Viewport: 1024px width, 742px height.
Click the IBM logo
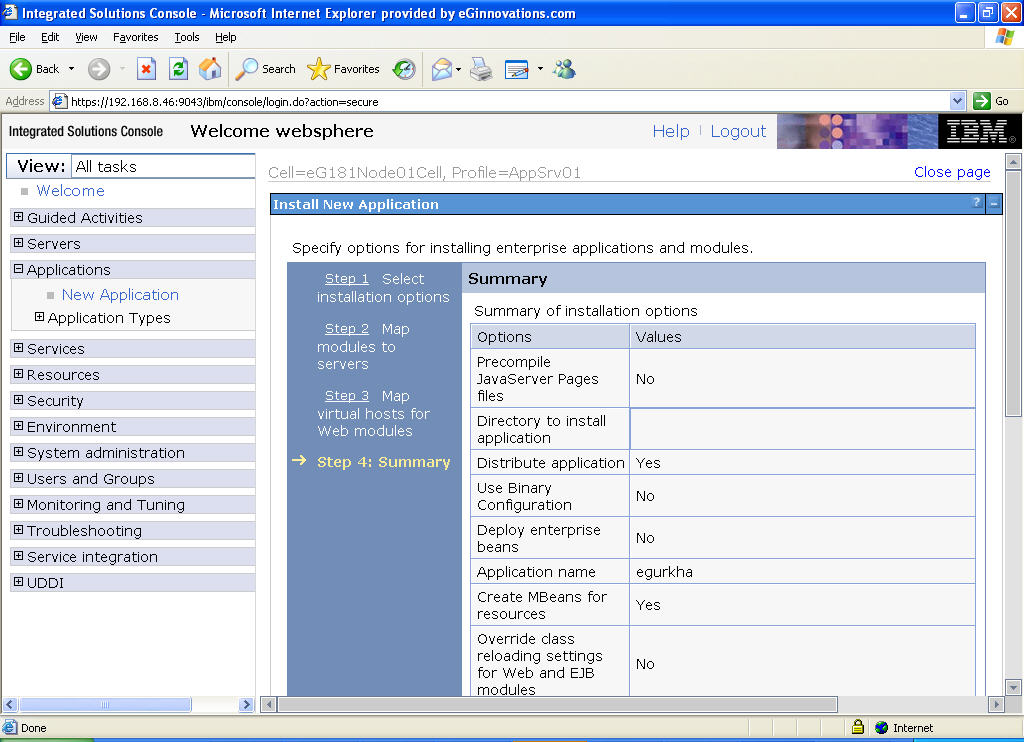click(x=980, y=131)
